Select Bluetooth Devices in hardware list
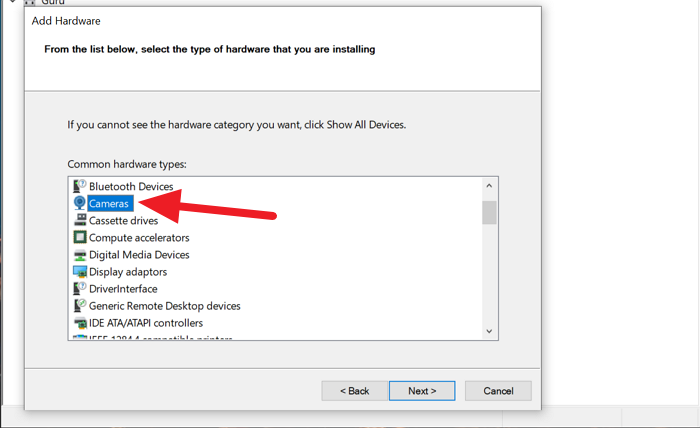This screenshot has height=428, width=700. [x=131, y=186]
